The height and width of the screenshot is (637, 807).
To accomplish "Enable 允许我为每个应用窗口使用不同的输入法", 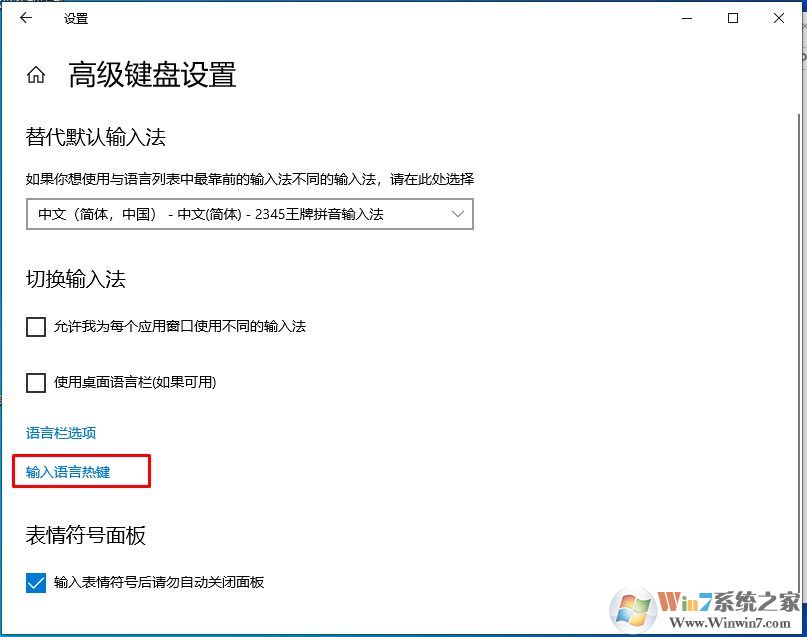I will (x=36, y=327).
